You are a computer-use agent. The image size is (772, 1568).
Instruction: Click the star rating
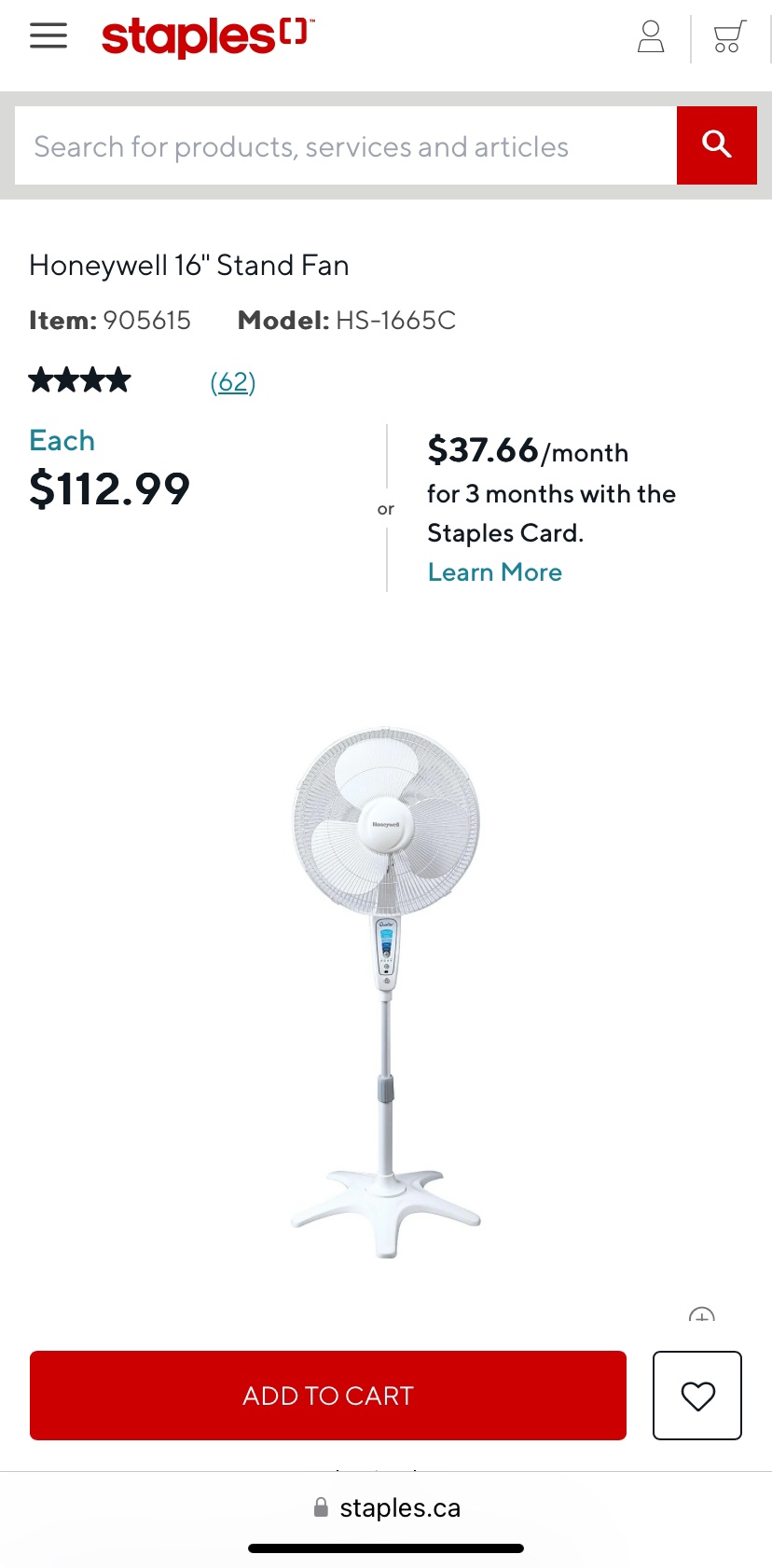coord(80,380)
